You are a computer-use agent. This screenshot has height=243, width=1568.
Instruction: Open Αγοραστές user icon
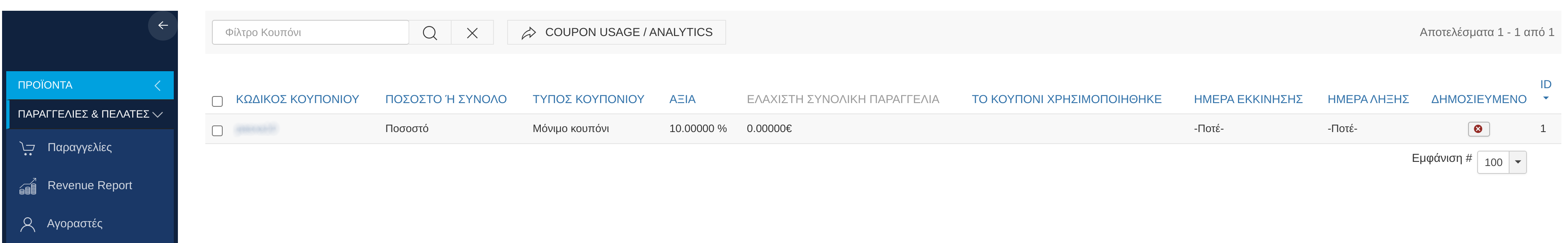[27, 224]
